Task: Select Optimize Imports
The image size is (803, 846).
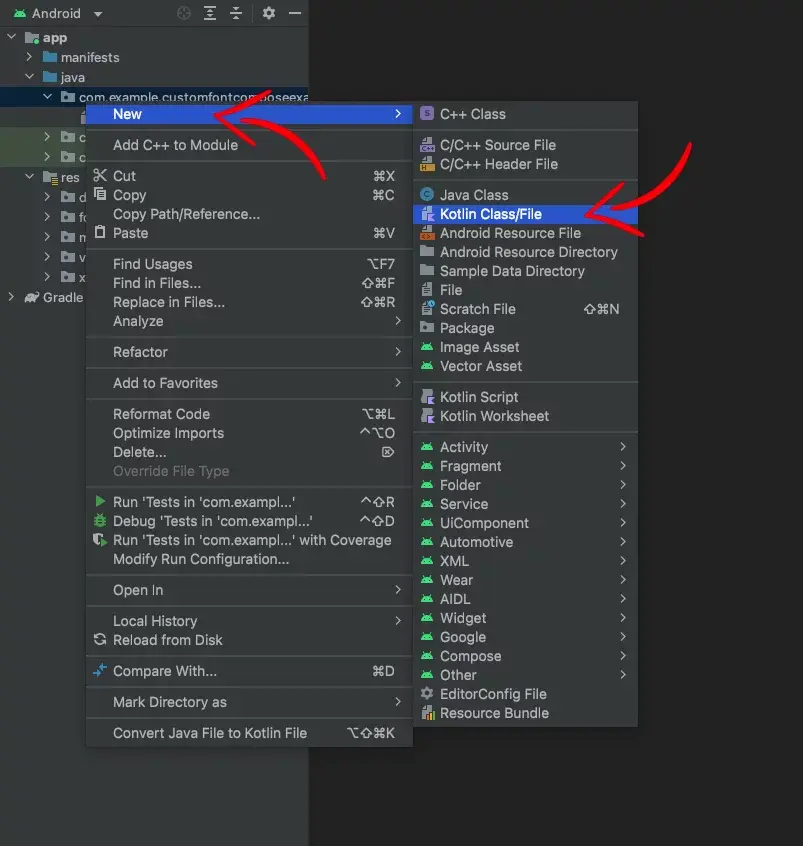Action: tap(249, 433)
